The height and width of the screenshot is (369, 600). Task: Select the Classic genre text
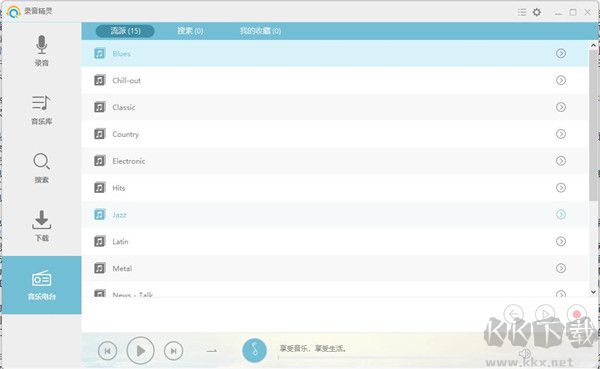pos(124,107)
